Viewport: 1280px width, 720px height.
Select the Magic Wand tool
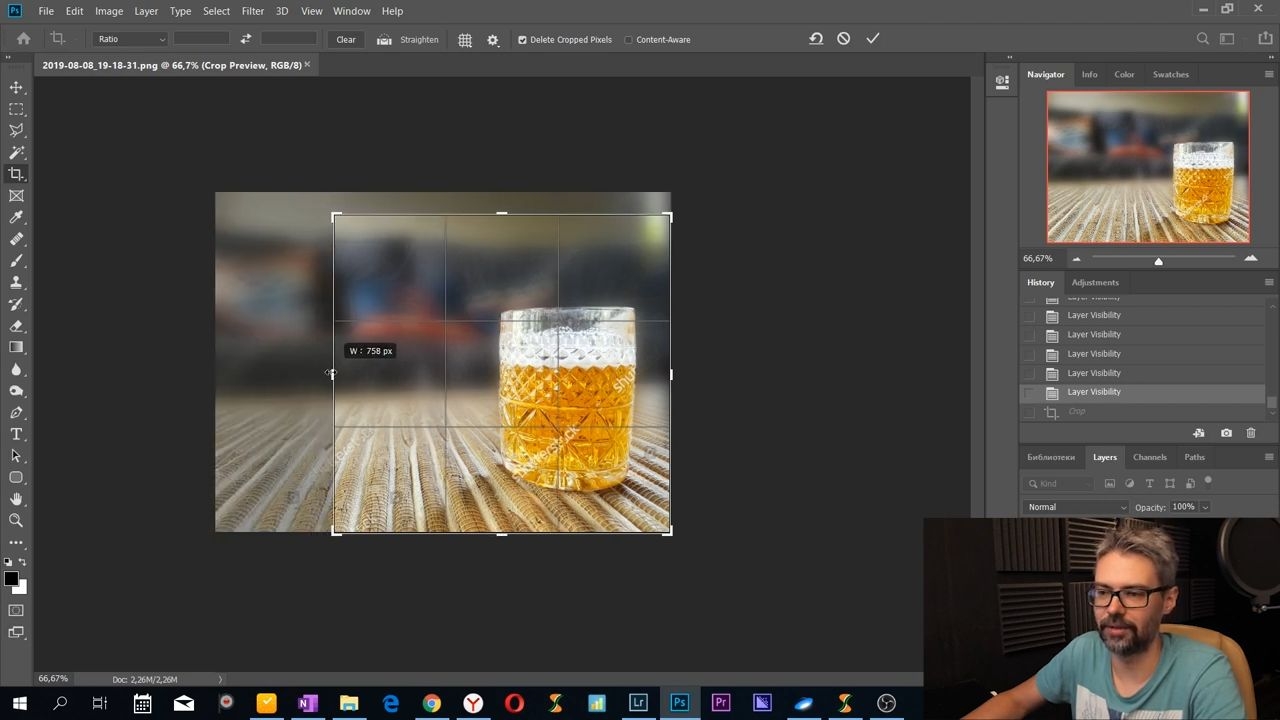click(16, 153)
